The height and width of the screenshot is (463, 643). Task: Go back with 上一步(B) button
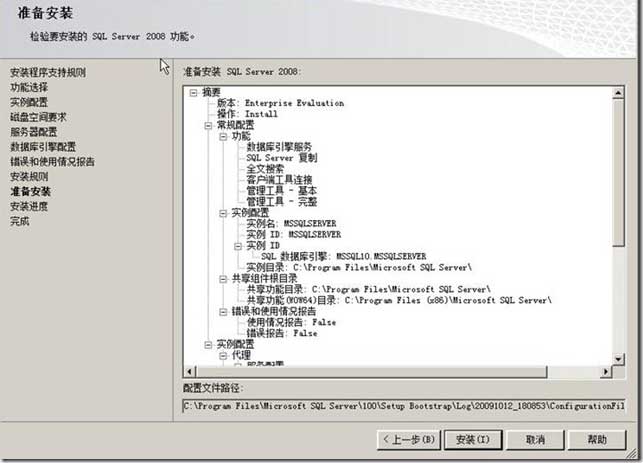409,440
